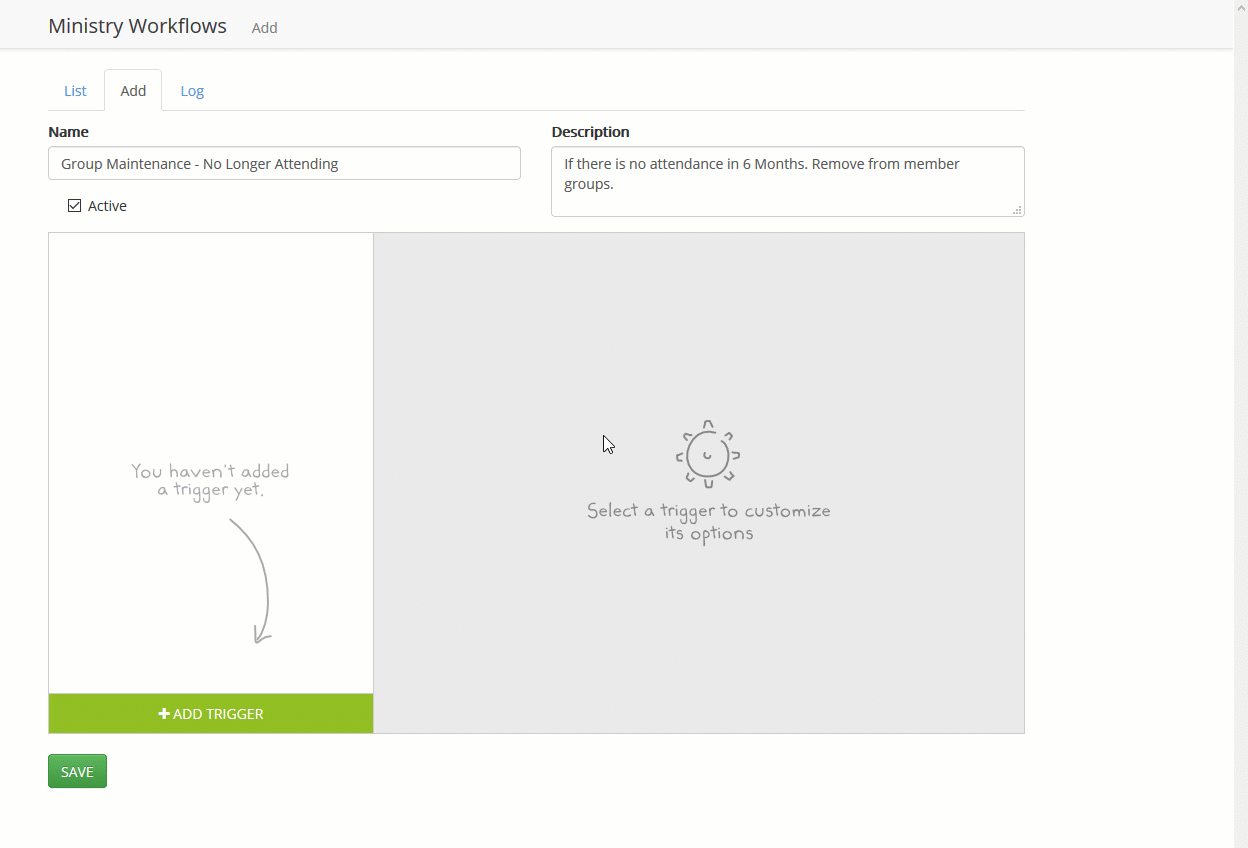
Task: Open the Log tab
Action: coord(192,91)
